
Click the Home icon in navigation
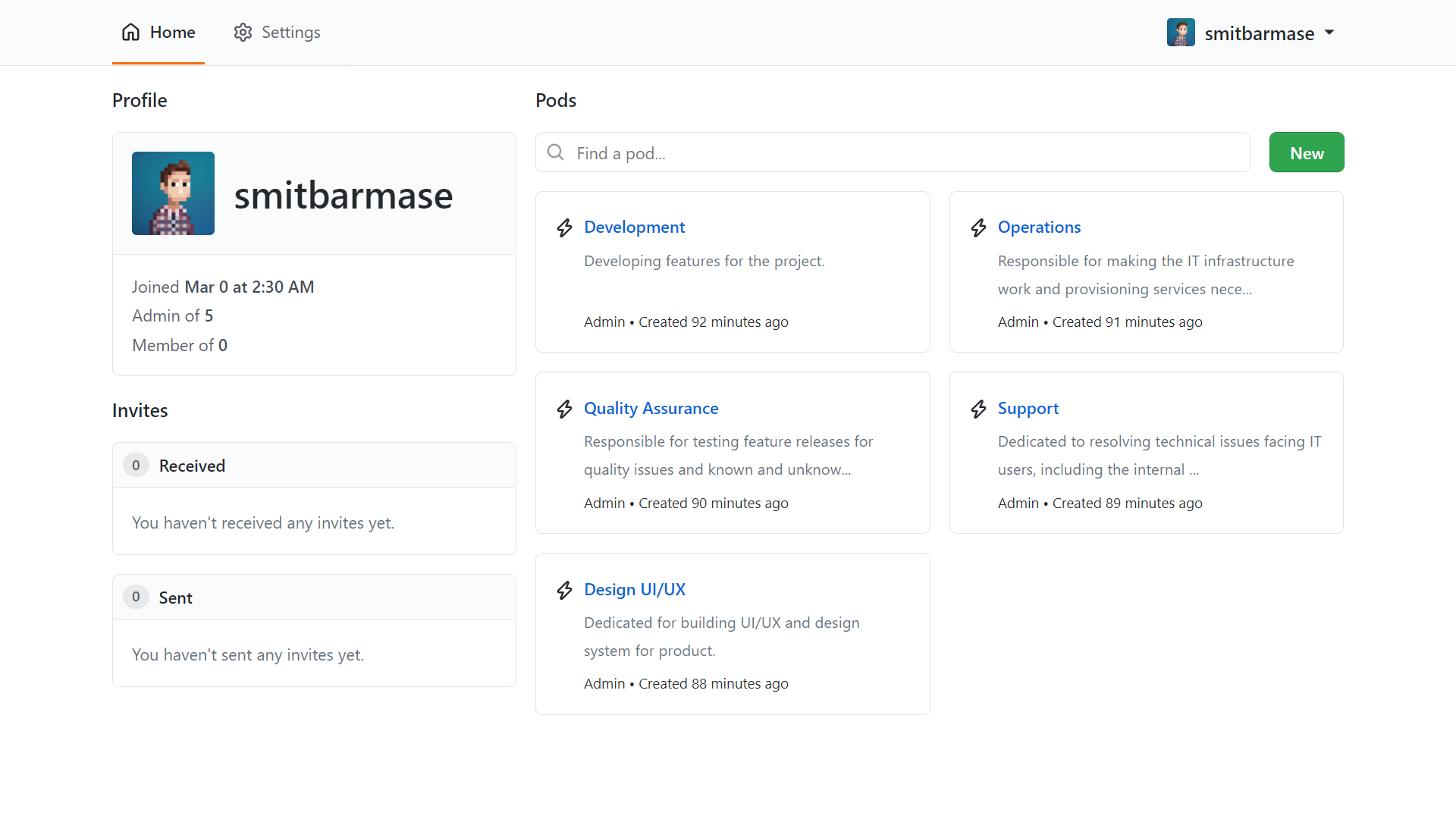coord(130,32)
